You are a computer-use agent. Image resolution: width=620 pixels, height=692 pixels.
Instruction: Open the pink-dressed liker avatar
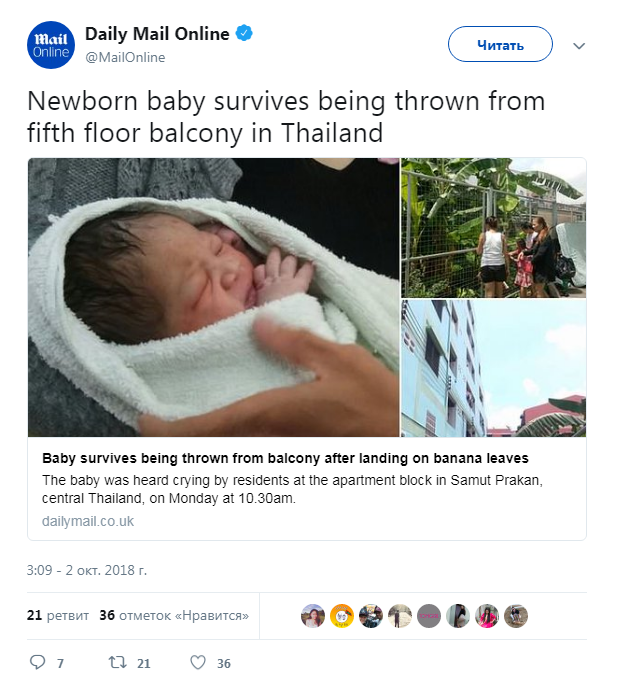coord(487,616)
